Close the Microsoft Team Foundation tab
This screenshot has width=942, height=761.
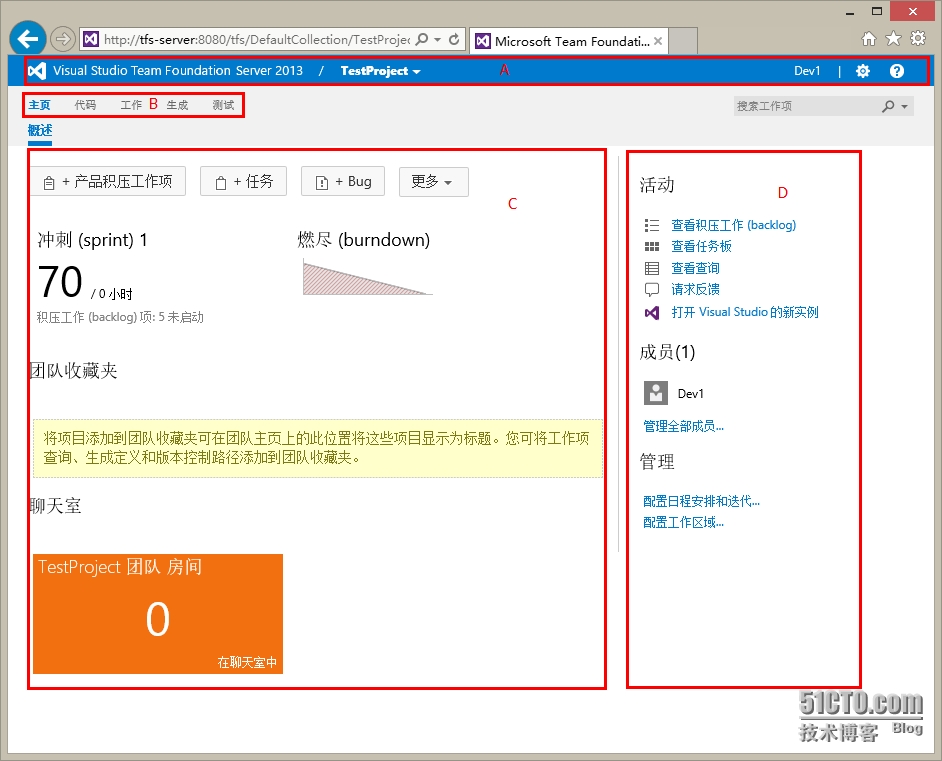click(658, 41)
